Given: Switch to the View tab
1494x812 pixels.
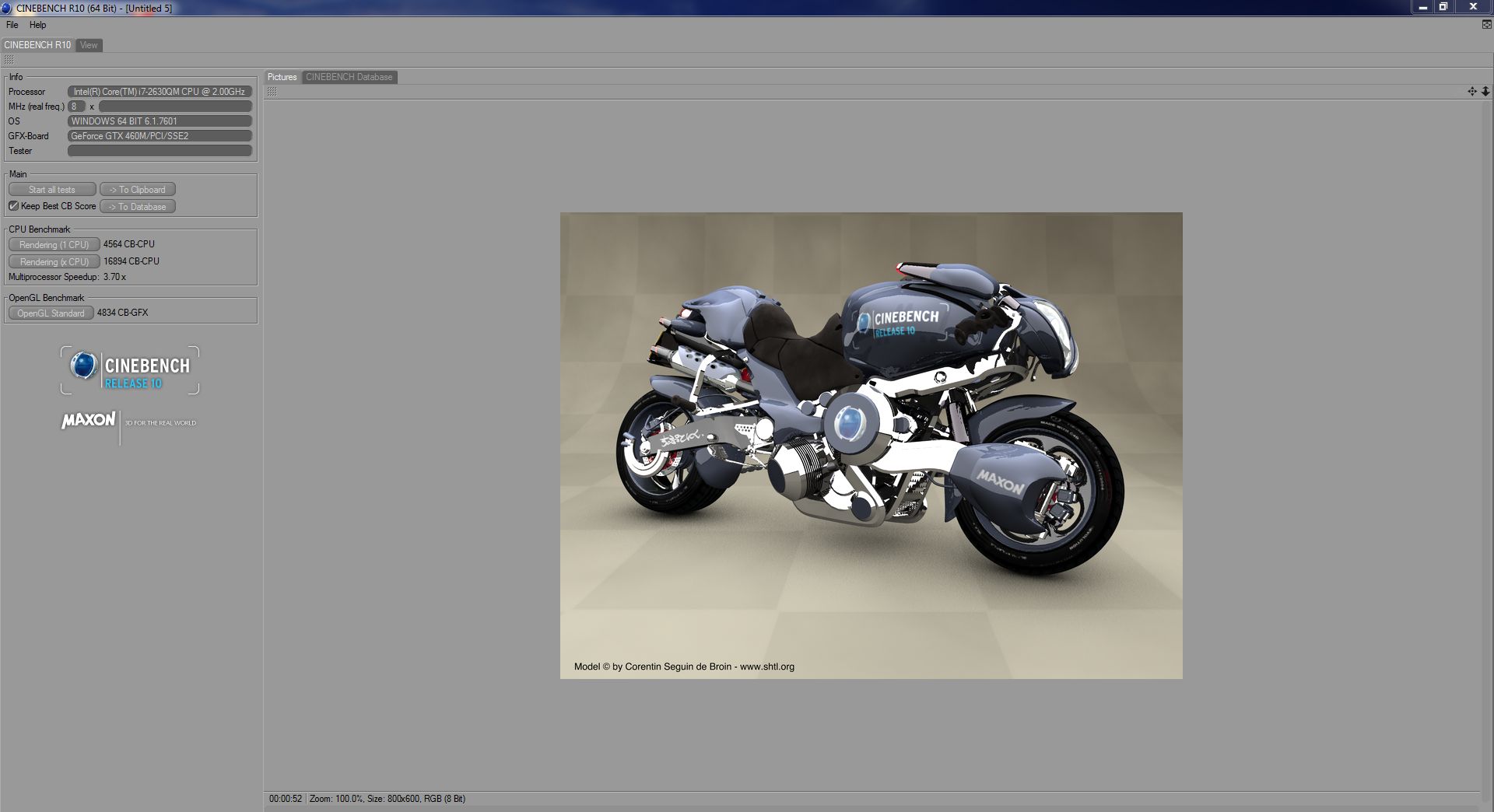Looking at the screenshot, I should coord(89,45).
